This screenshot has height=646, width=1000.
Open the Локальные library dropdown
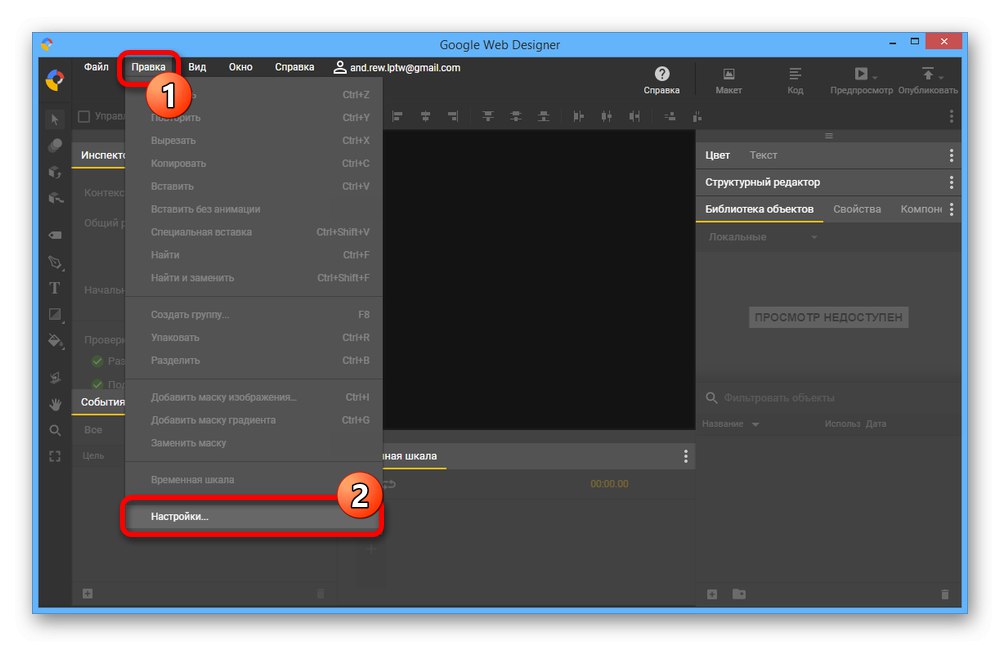pyautogui.click(x=763, y=237)
